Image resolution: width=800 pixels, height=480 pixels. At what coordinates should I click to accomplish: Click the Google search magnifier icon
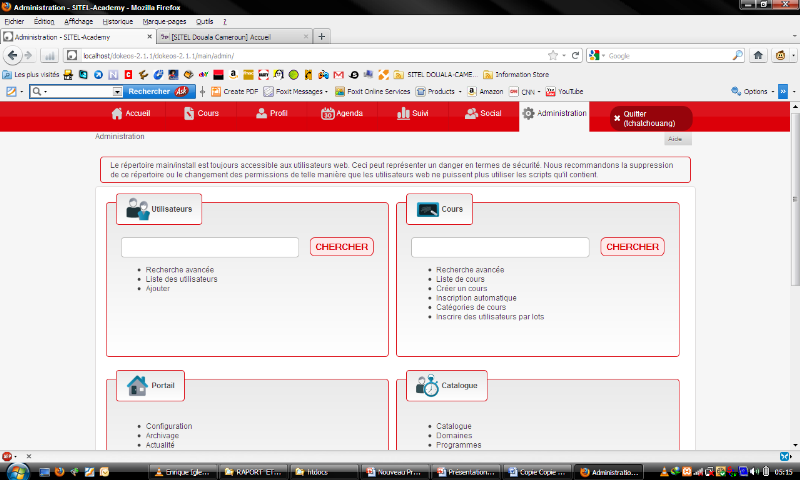click(x=737, y=55)
